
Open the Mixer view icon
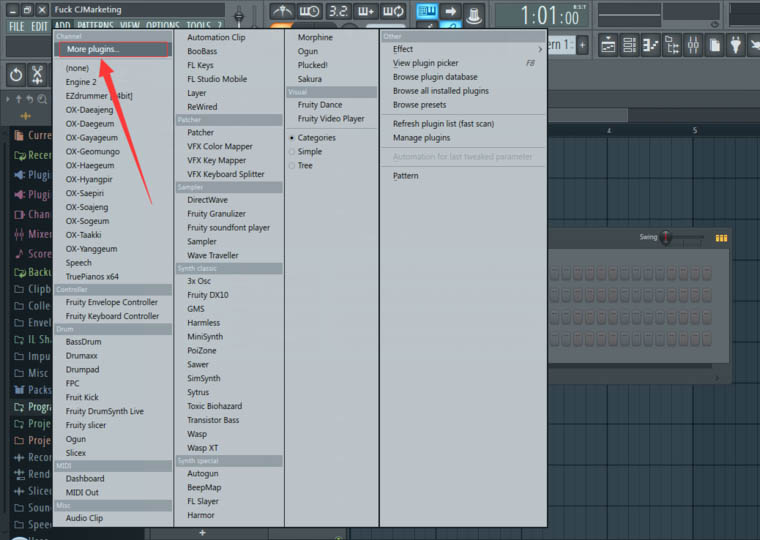pos(693,46)
